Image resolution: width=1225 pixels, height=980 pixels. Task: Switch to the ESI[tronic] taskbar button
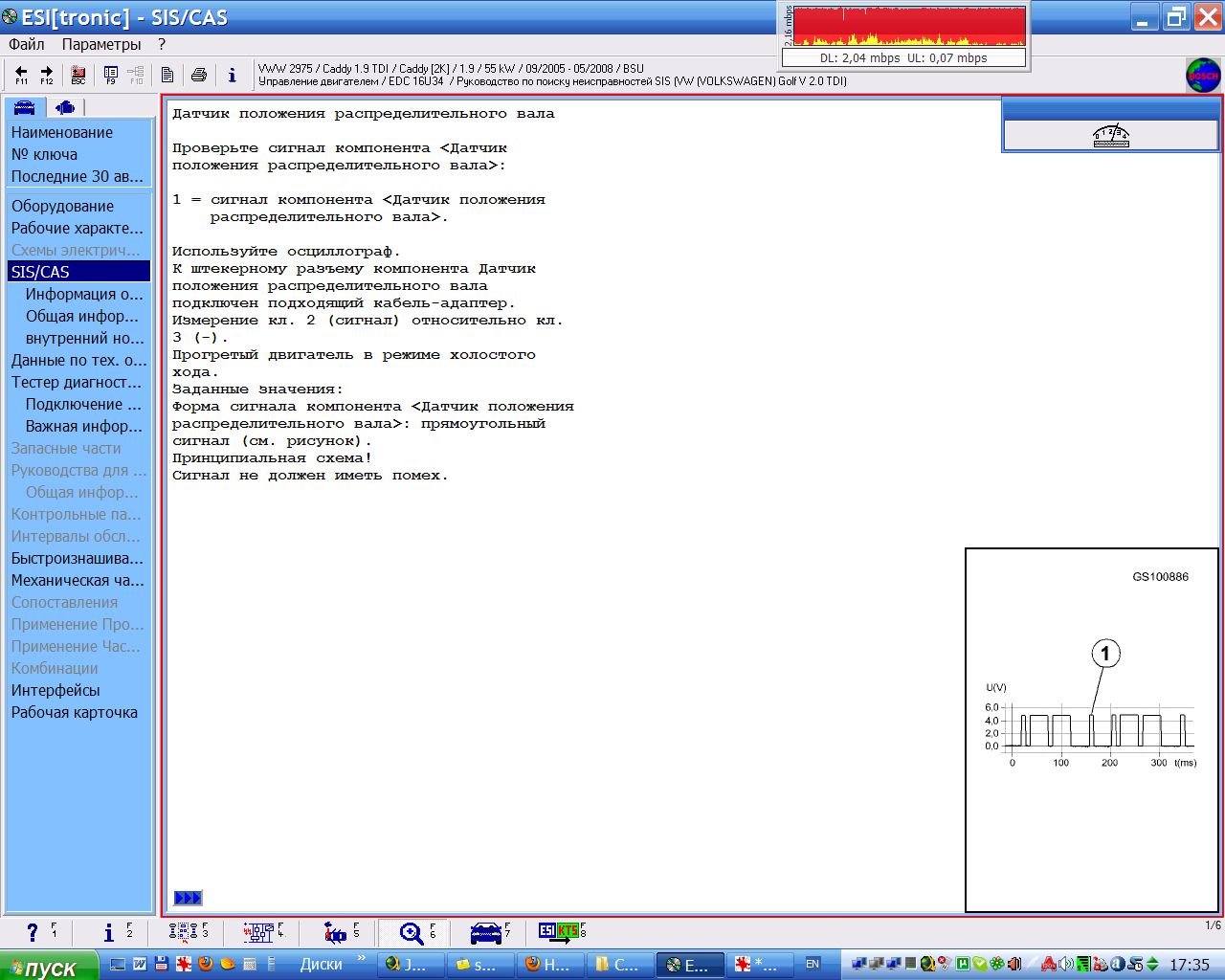pyautogui.click(x=689, y=965)
